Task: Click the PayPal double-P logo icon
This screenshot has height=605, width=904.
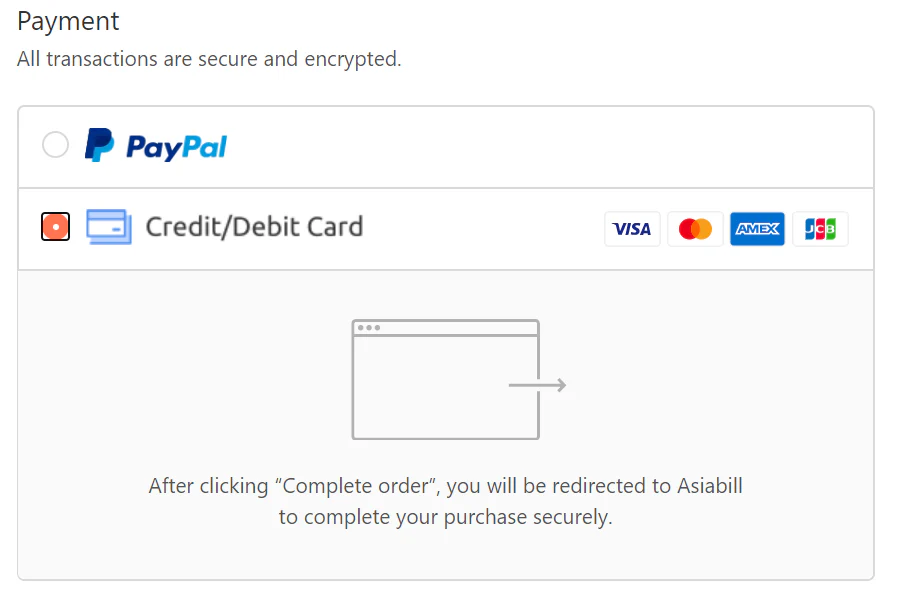Action: click(x=99, y=145)
